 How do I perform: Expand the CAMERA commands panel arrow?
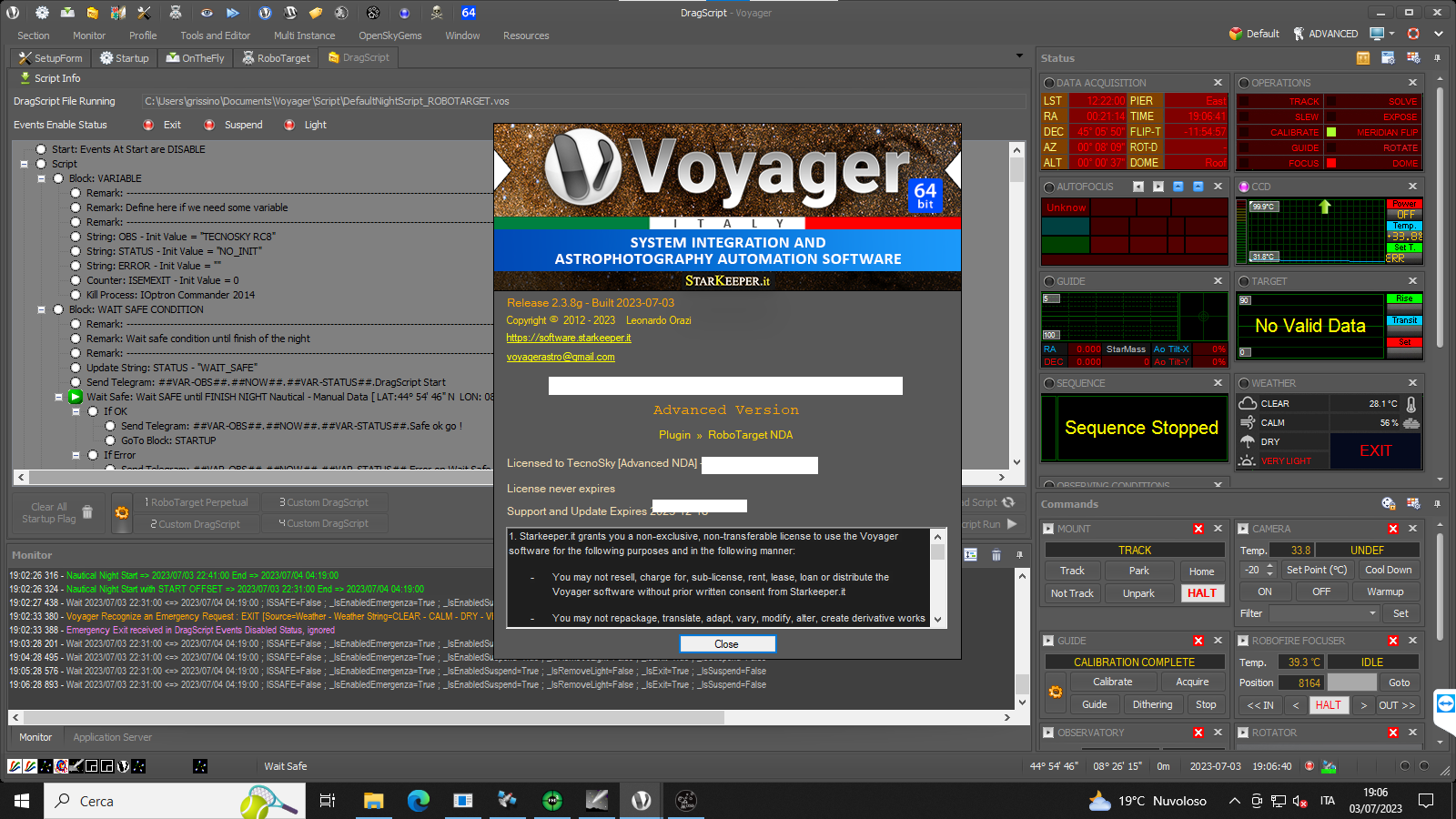click(x=1243, y=529)
